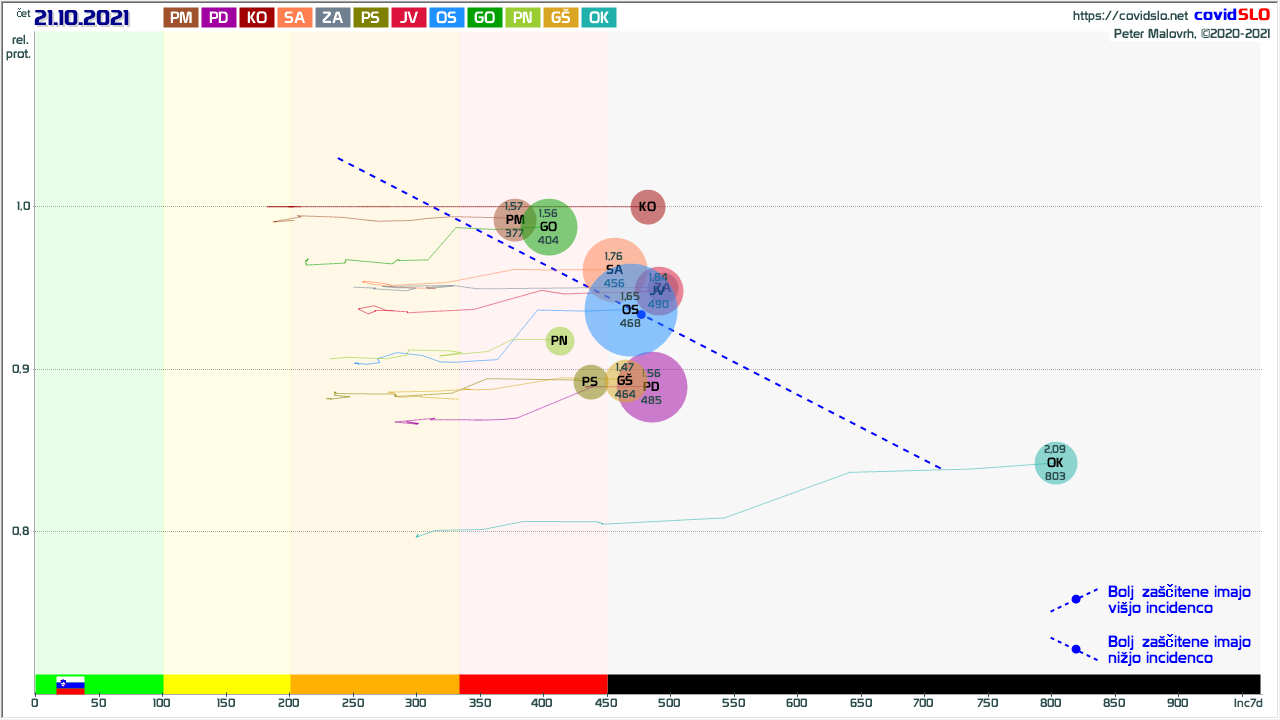The height and width of the screenshot is (720, 1280).
Task: Click the small PN region bubble
Action: (559, 341)
